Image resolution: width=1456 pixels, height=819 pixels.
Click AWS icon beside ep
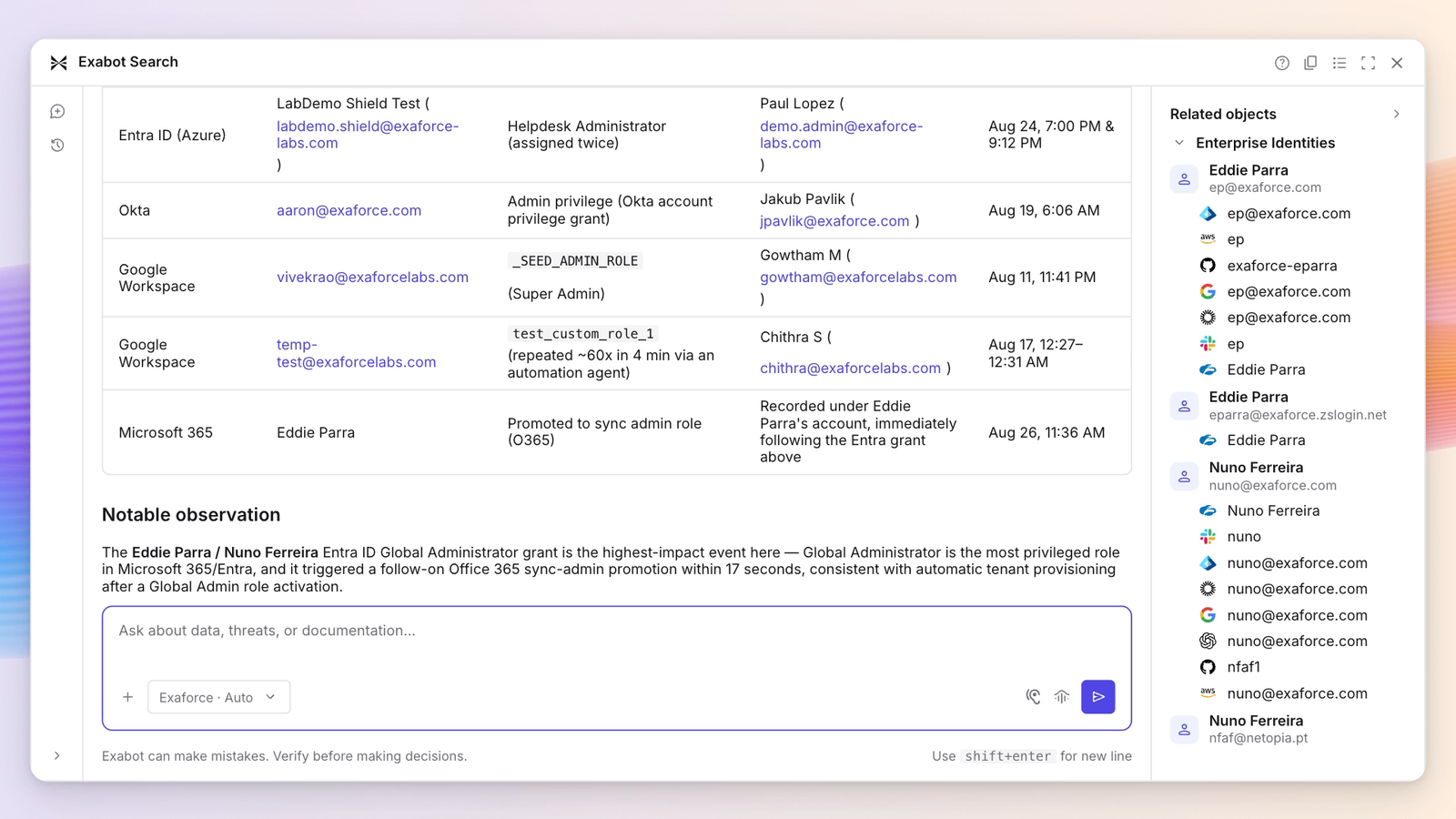coord(1208,239)
